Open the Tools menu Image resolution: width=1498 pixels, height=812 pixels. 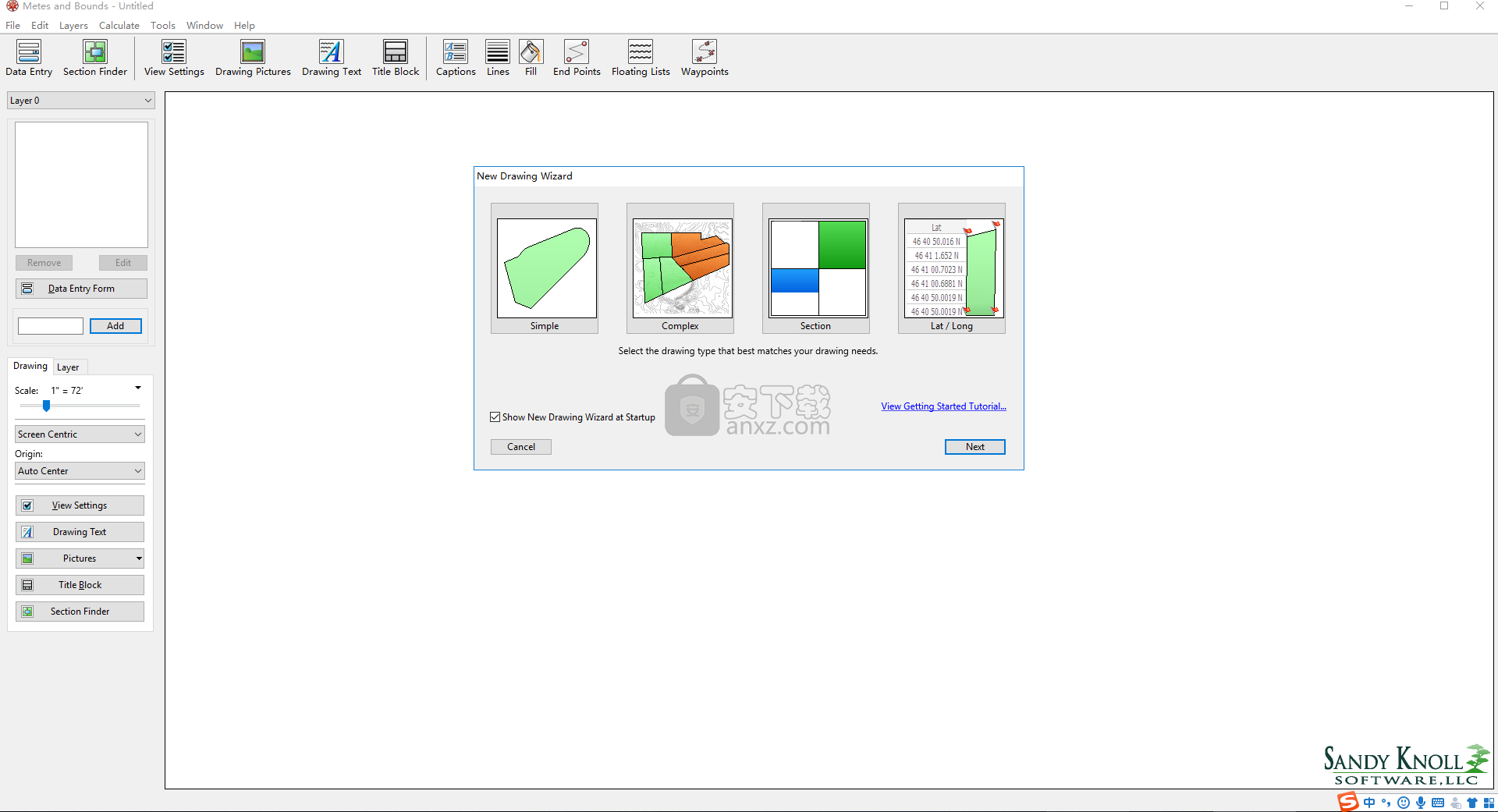[x=162, y=26]
